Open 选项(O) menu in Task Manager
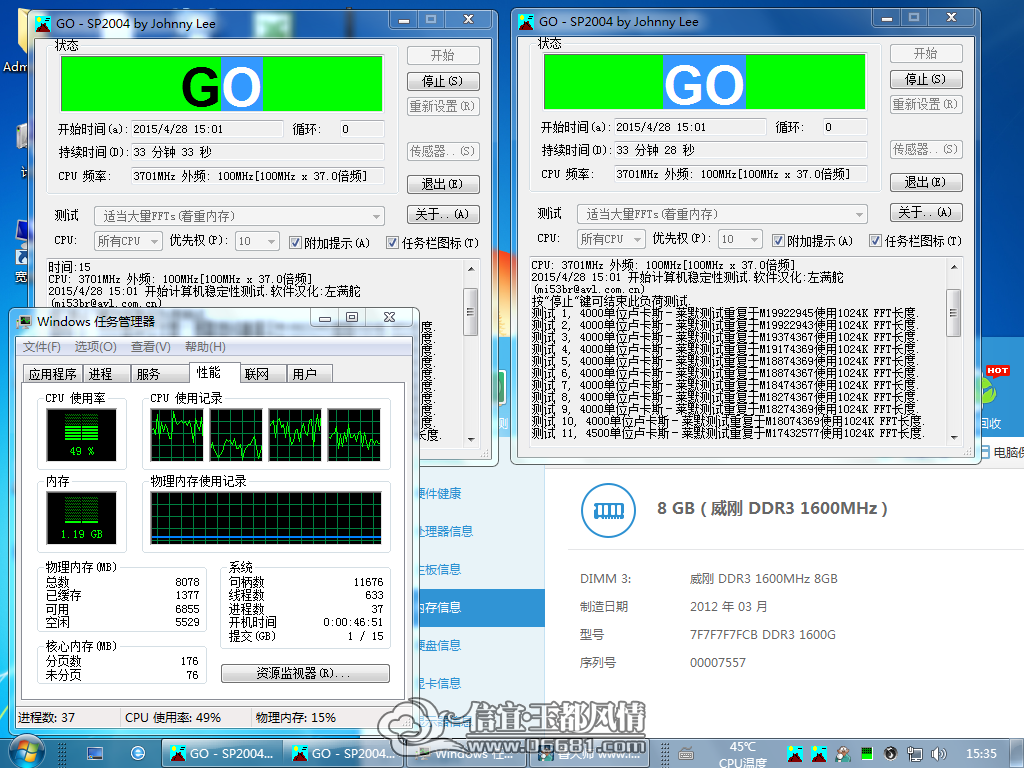Screen dimensions: 1024x768 95,347
